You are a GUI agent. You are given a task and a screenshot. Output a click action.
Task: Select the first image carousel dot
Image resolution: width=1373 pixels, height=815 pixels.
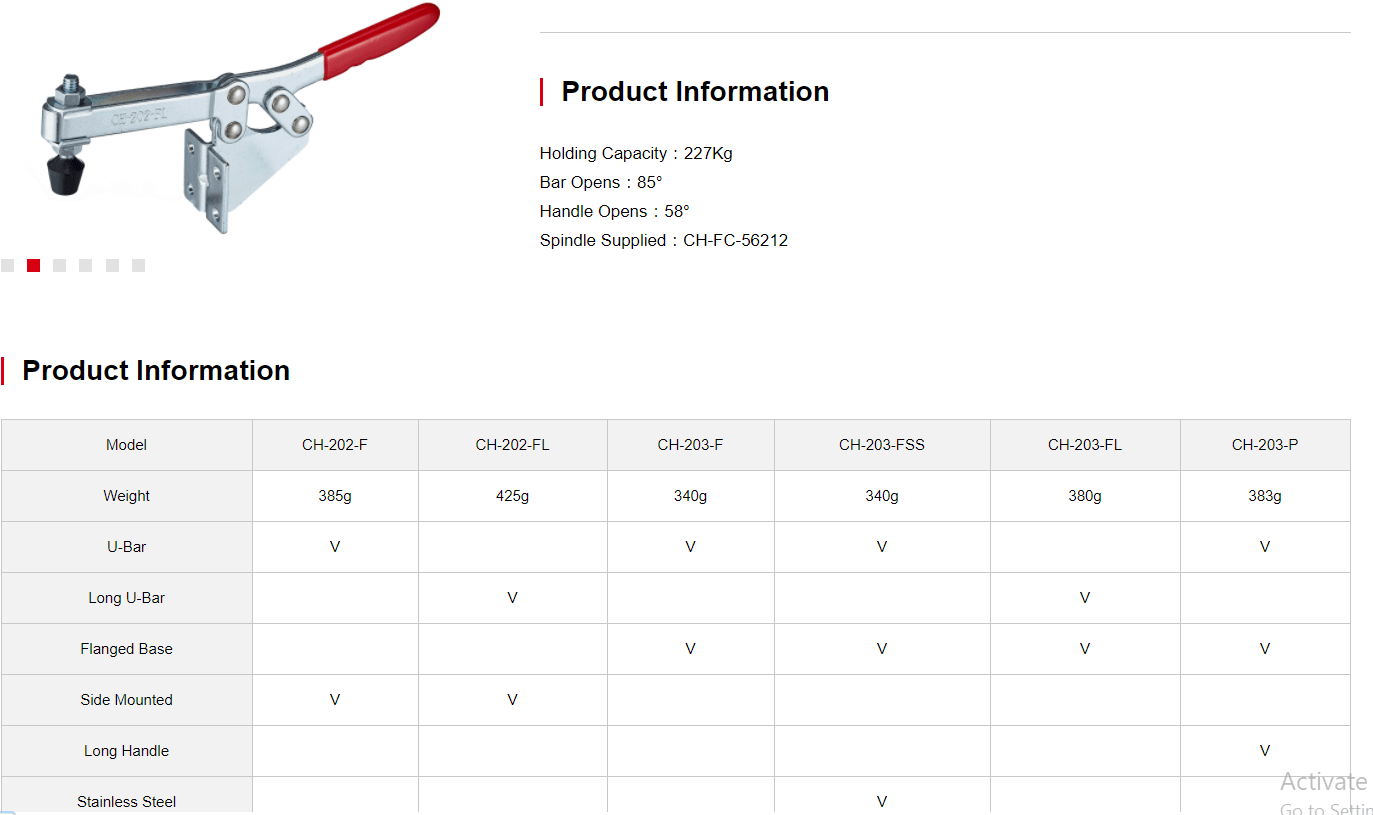7,265
